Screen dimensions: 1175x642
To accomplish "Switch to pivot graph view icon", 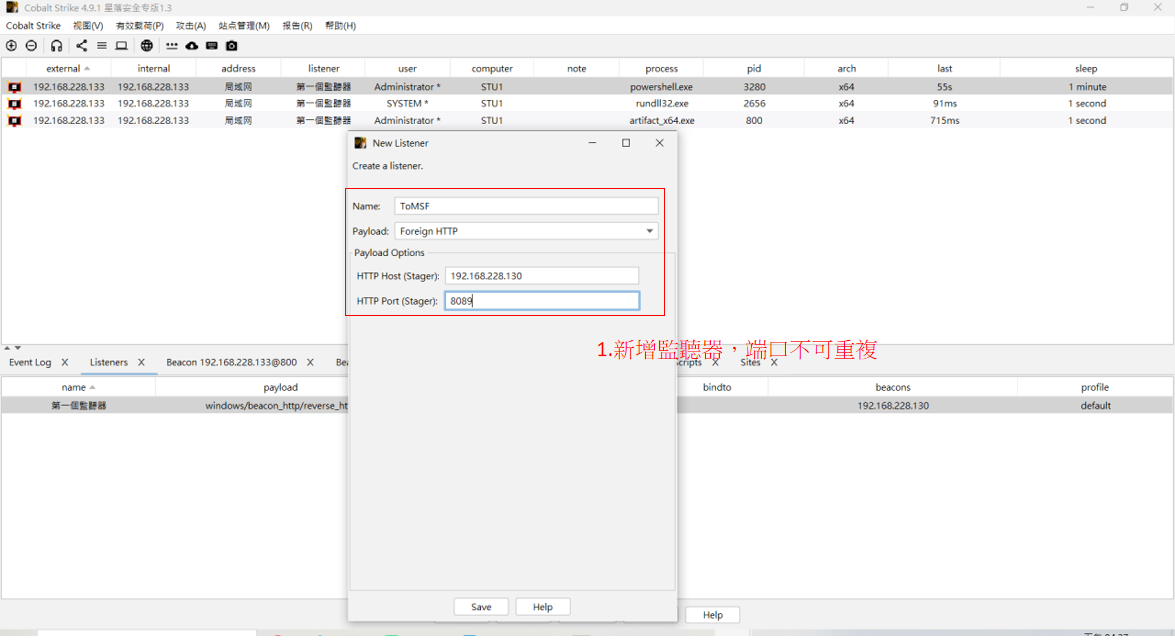I will pyautogui.click(x=82, y=46).
